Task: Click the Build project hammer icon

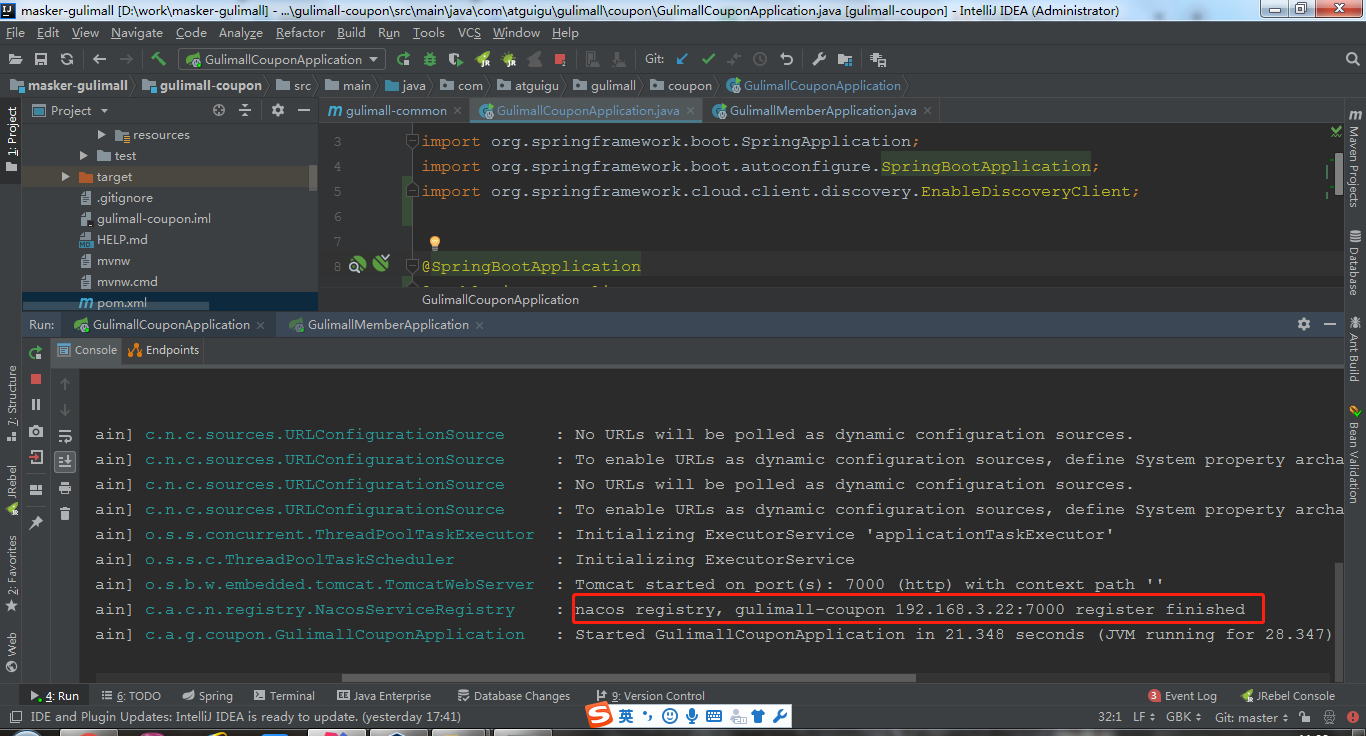Action: [x=158, y=59]
